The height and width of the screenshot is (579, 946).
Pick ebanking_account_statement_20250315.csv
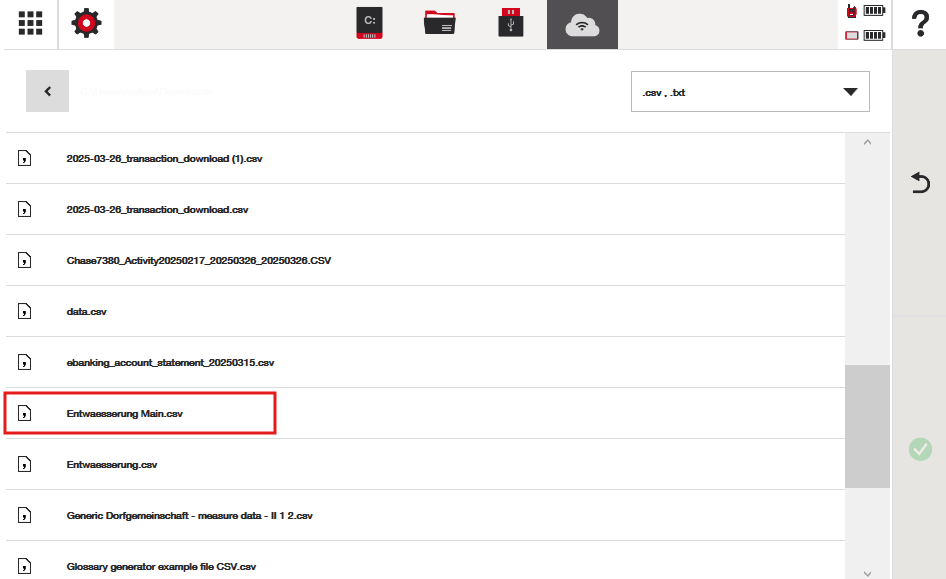170,363
